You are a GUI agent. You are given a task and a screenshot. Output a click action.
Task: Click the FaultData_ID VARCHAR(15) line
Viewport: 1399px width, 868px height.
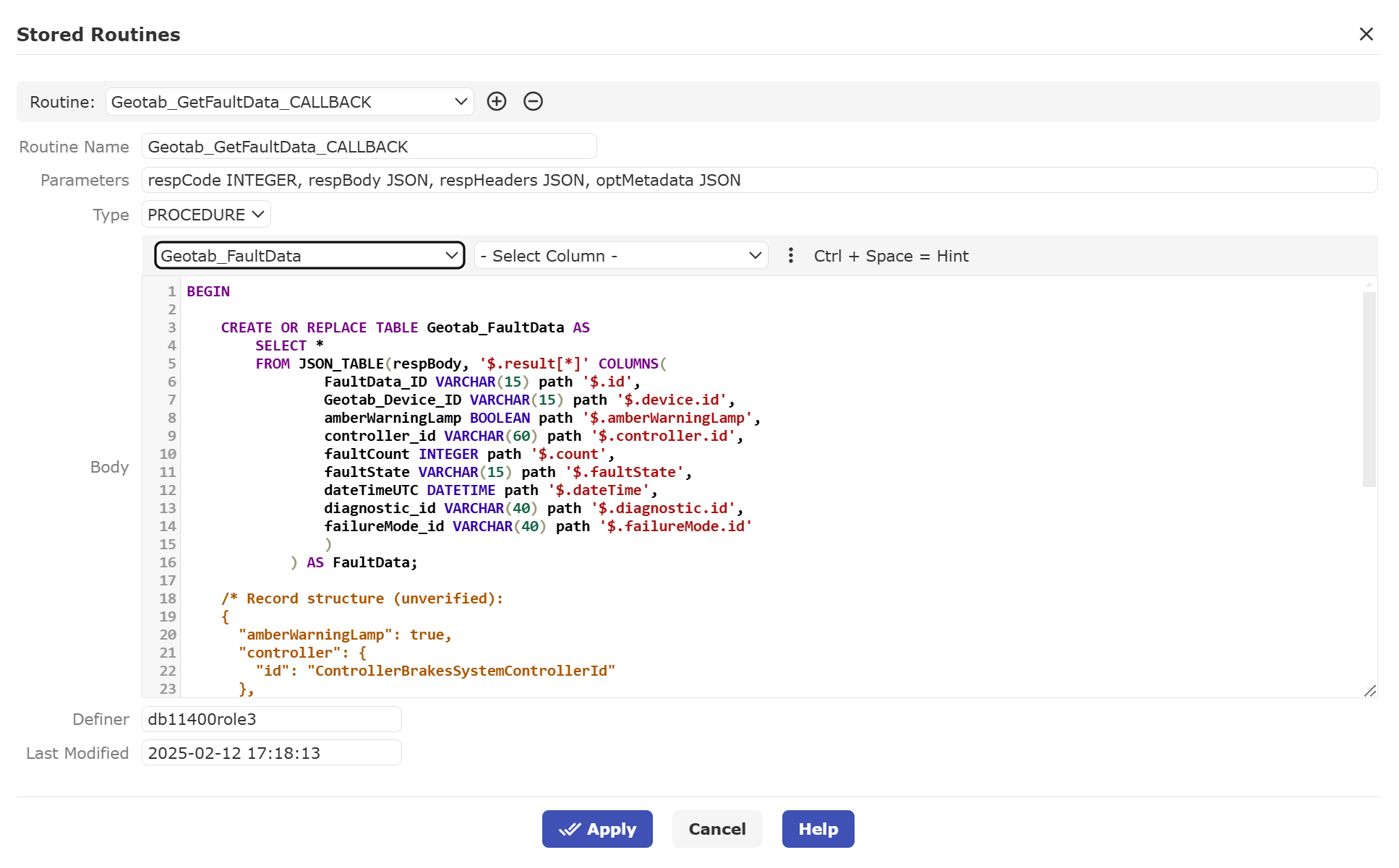click(482, 382)
